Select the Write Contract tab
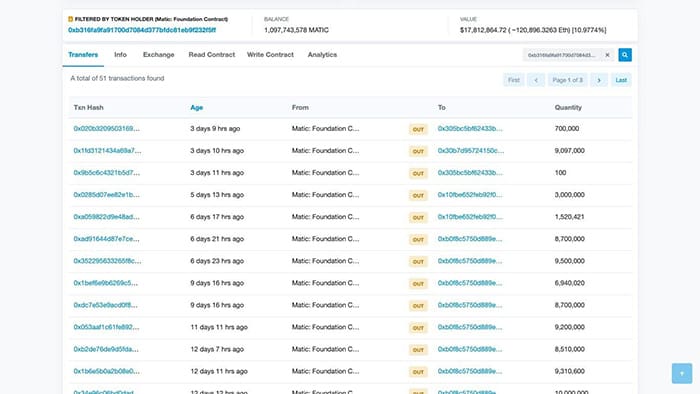Viewport: 700px width, 394px height. point(270,55)
